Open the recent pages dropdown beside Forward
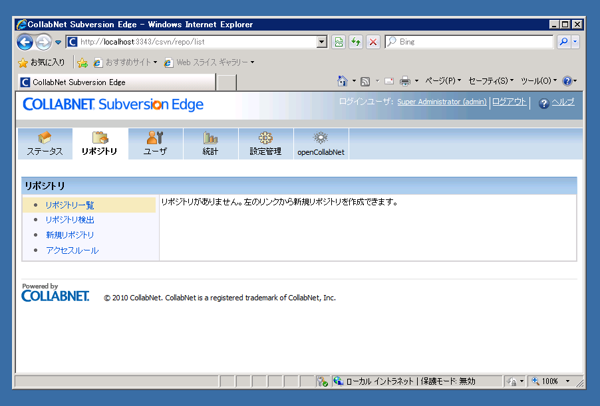The image size is (600, 406). pyautogui.click(x=58, y=42)
